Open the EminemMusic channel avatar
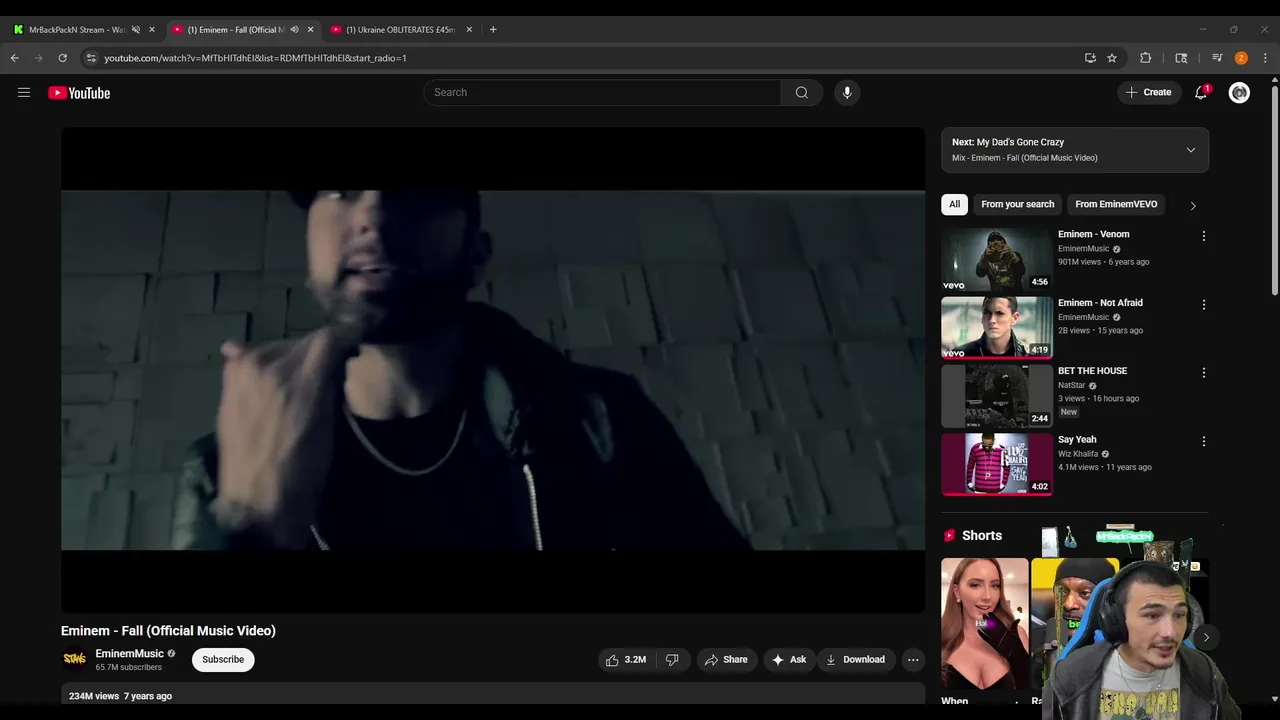This screenshot has height=720, width=1280. (x=75, y=659)
